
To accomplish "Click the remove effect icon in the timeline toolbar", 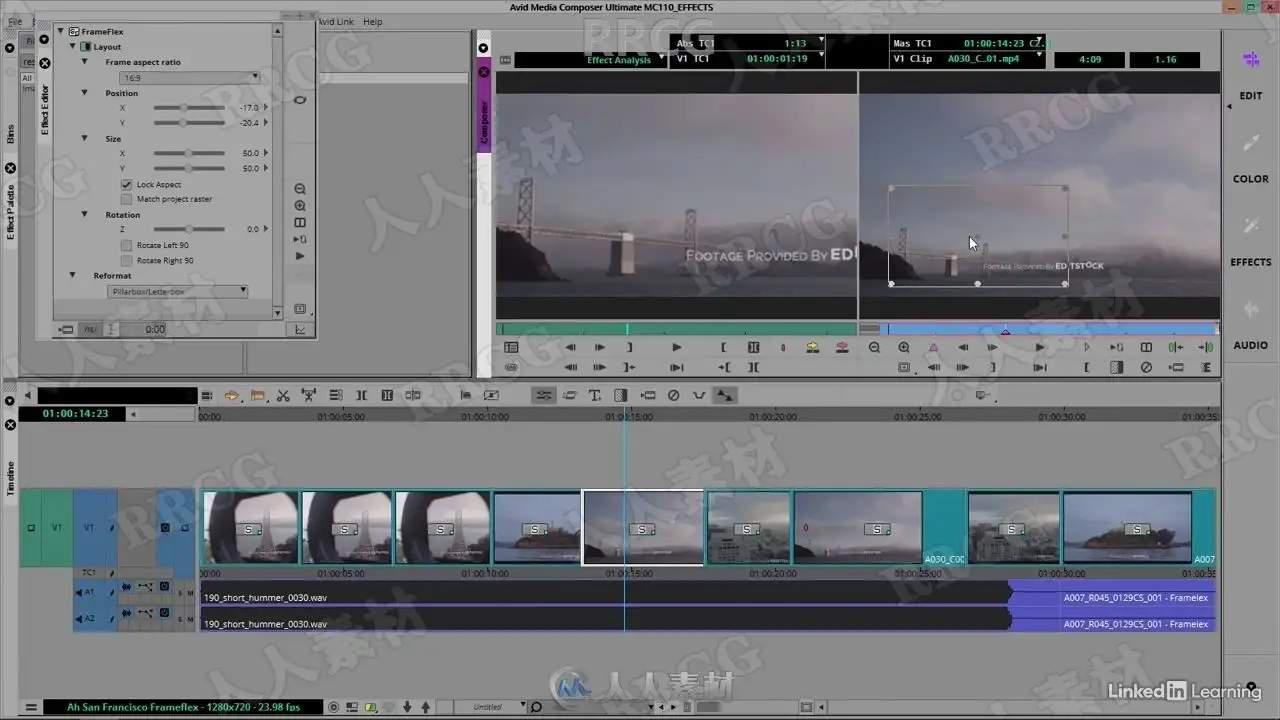I will 673,396.
